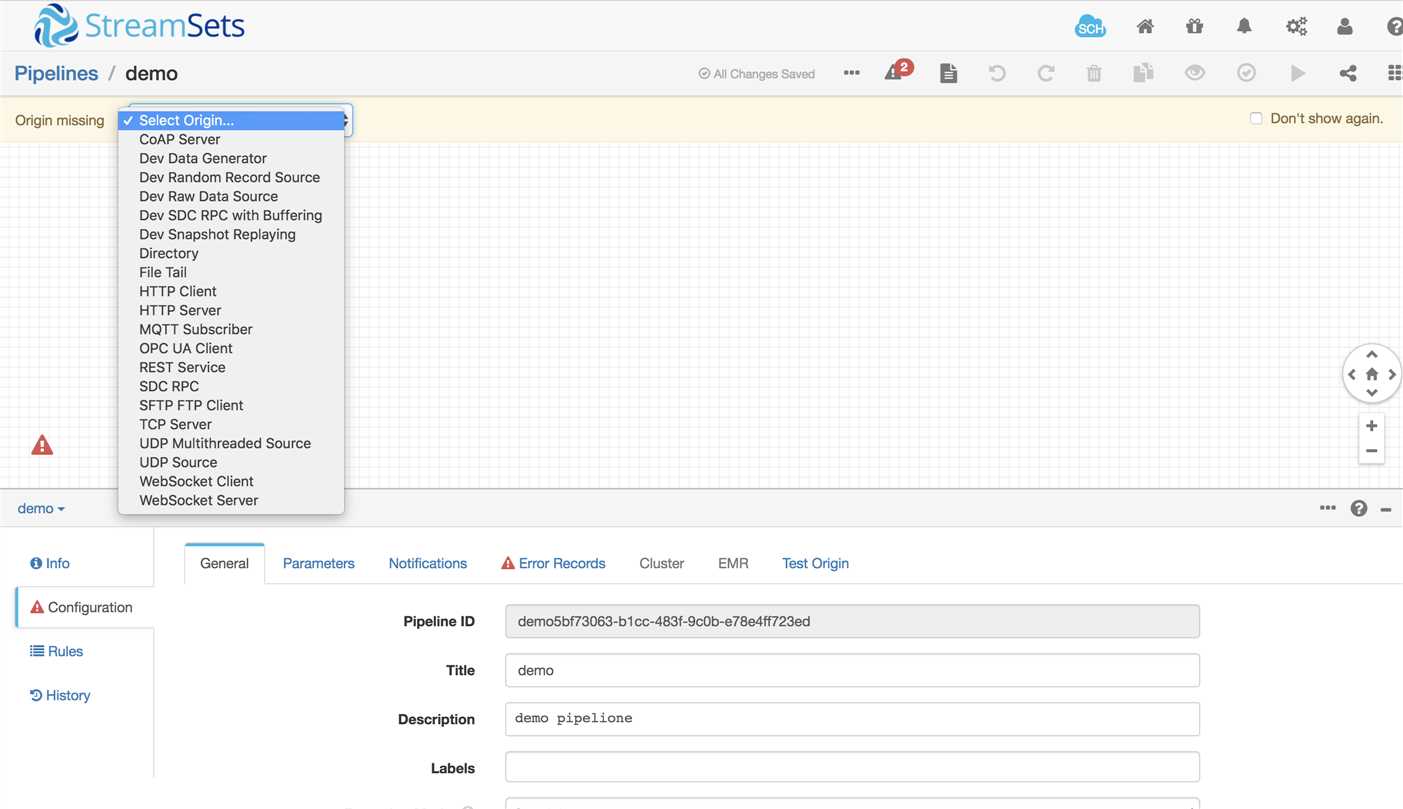Select UDP Source origin option

coord(231,462)
